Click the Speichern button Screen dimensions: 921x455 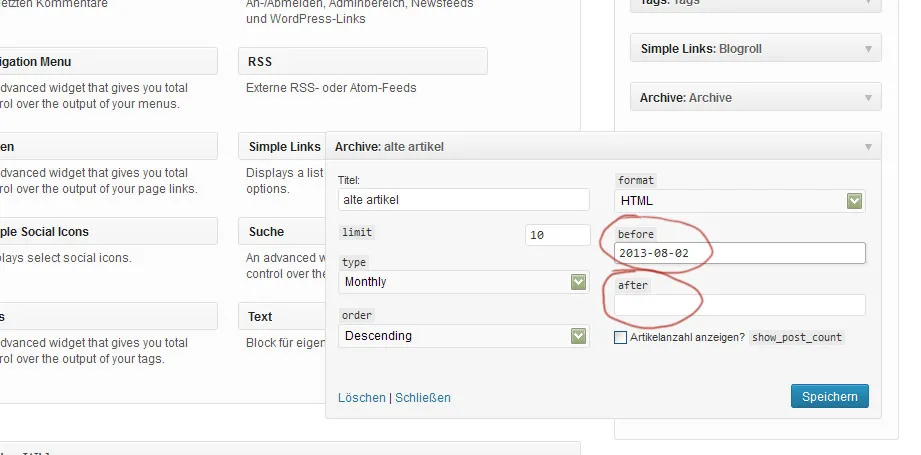click(829, 396)
